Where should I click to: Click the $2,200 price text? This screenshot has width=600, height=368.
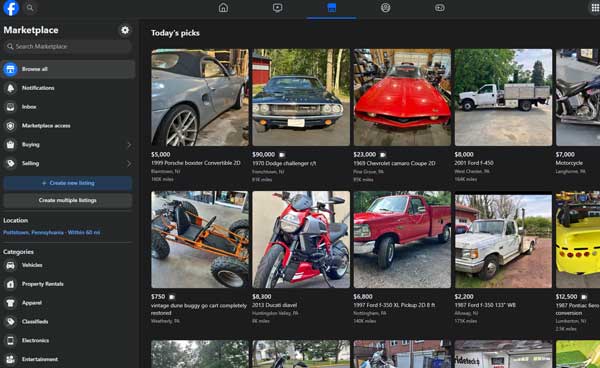[464, 296]
